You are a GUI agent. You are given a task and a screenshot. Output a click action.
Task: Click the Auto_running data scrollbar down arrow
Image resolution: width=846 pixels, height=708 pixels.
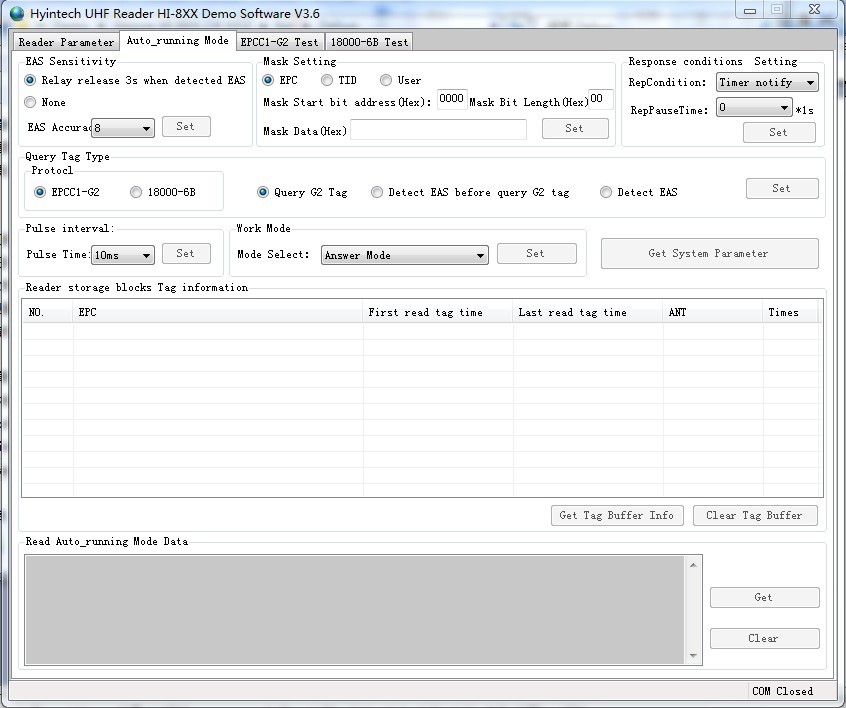693,656
